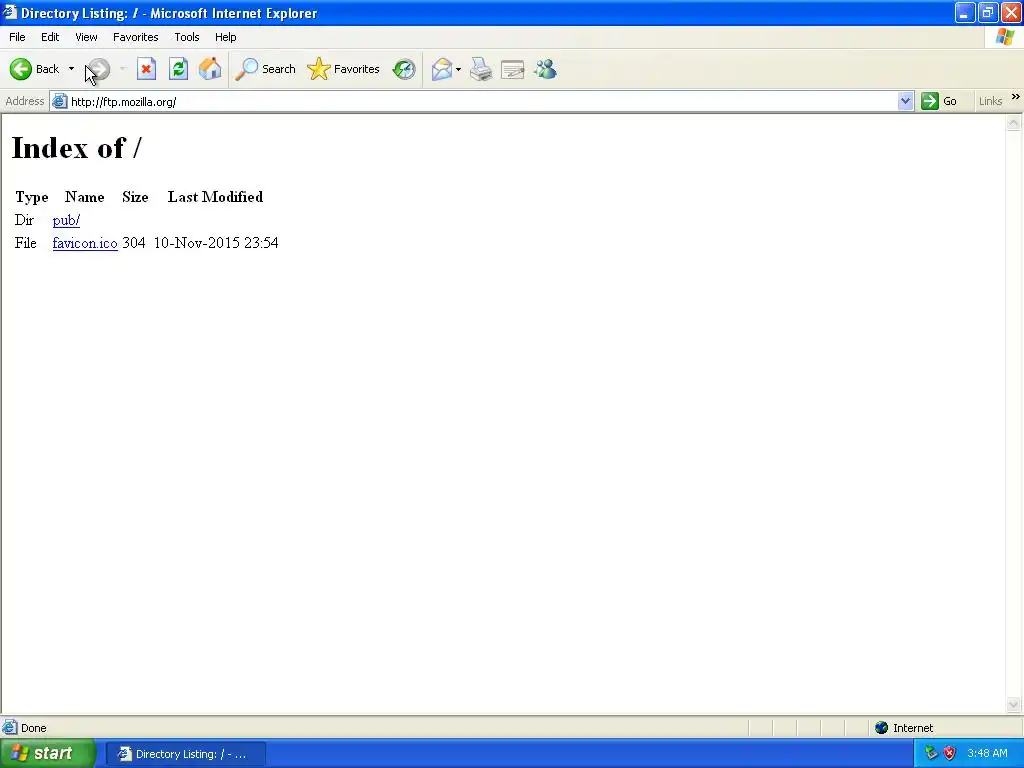Viewport: 1024px width, 768px height.
Task: Click the green Back arrow button
Action: pos(21,69)
